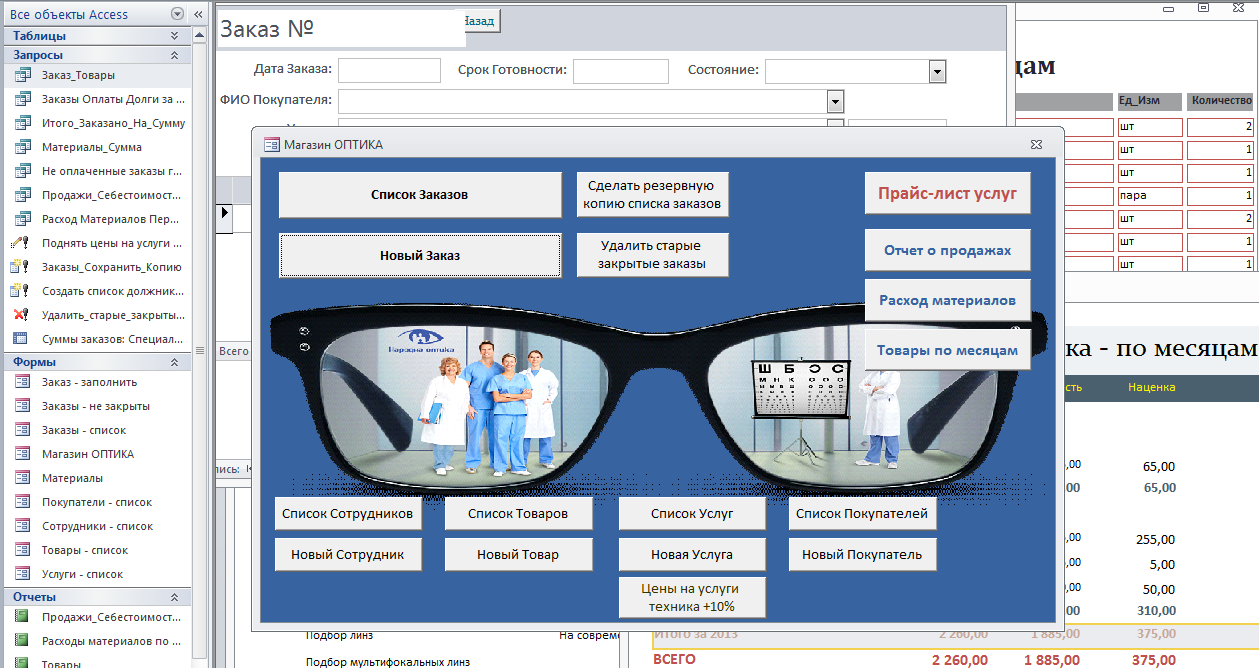Image resolution: width=1259 pixels, height=668 pixels.
Task: Open Отчет о продажах button
Action: (x=947, y=250)
